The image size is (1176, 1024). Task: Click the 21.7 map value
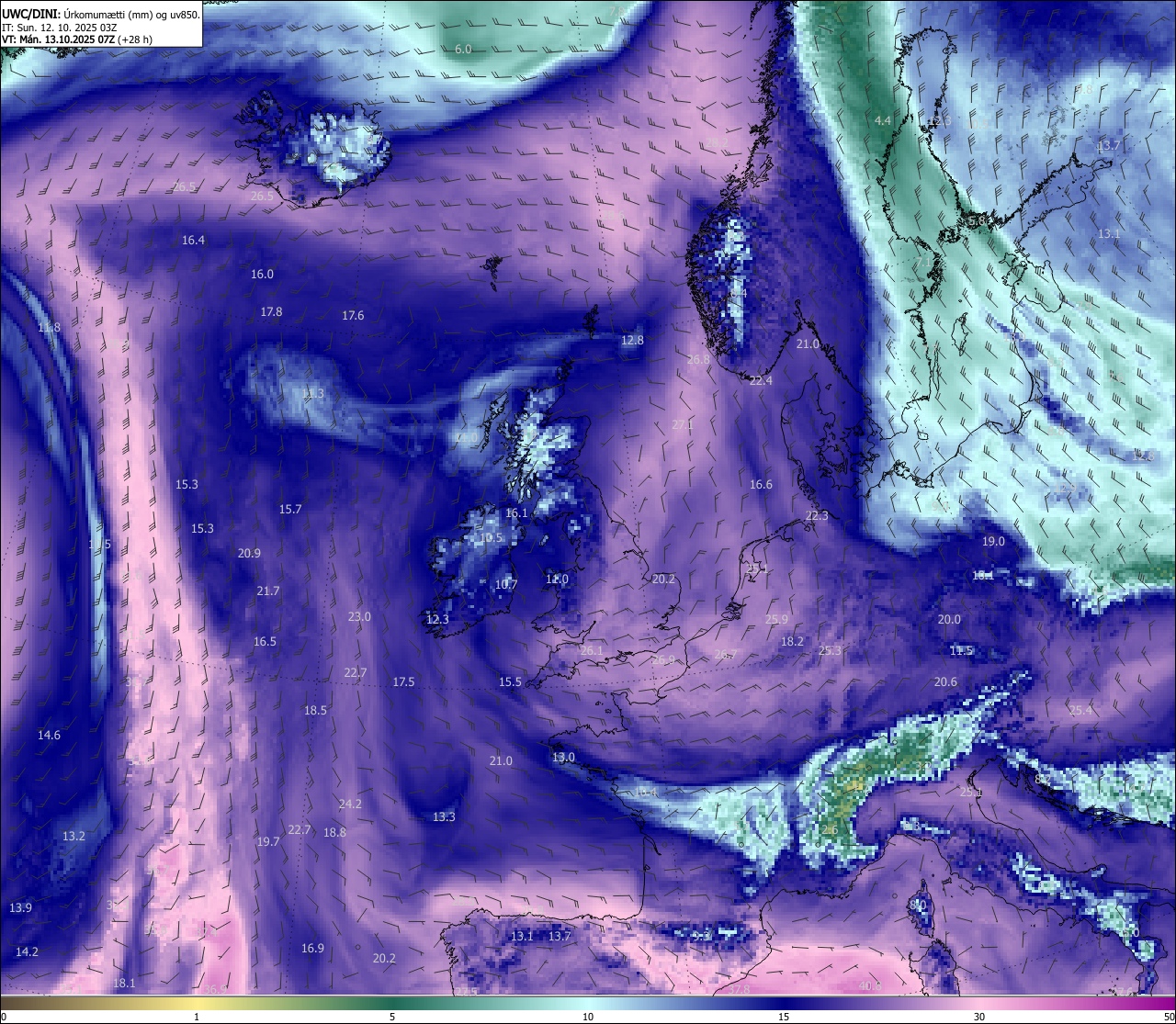268,591
